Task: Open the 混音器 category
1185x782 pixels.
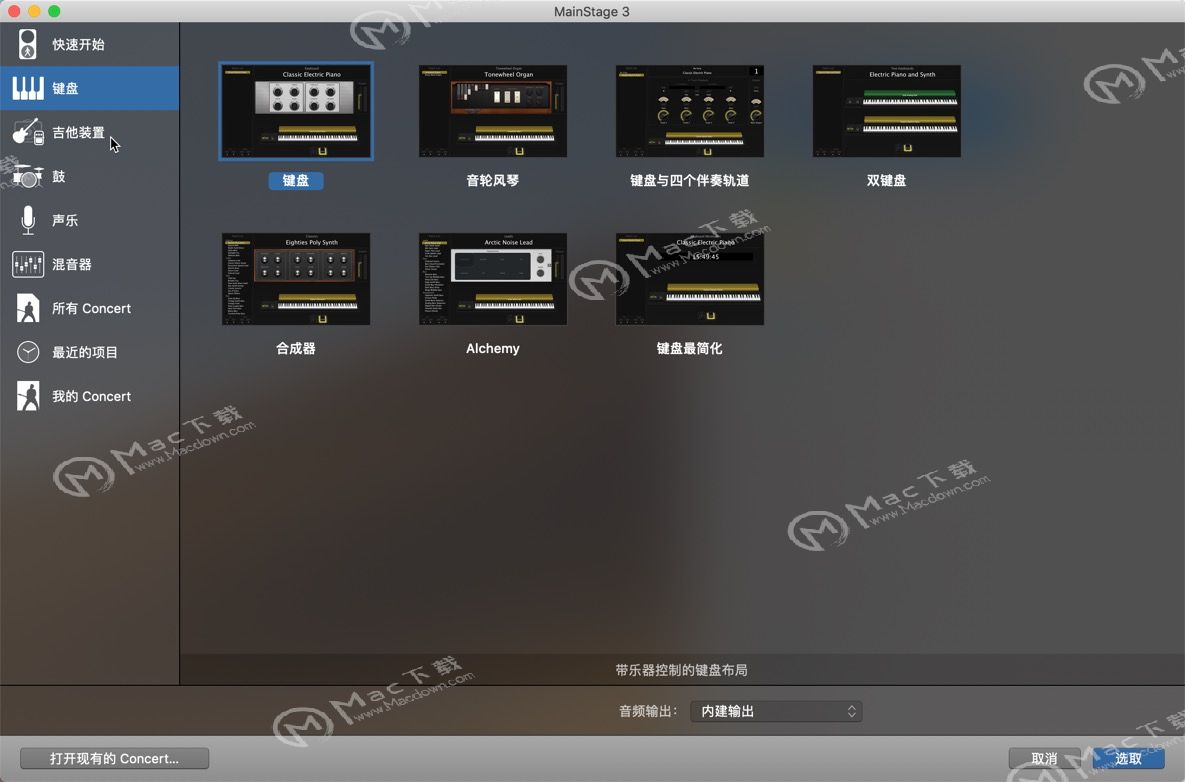Action: point(89,264)
